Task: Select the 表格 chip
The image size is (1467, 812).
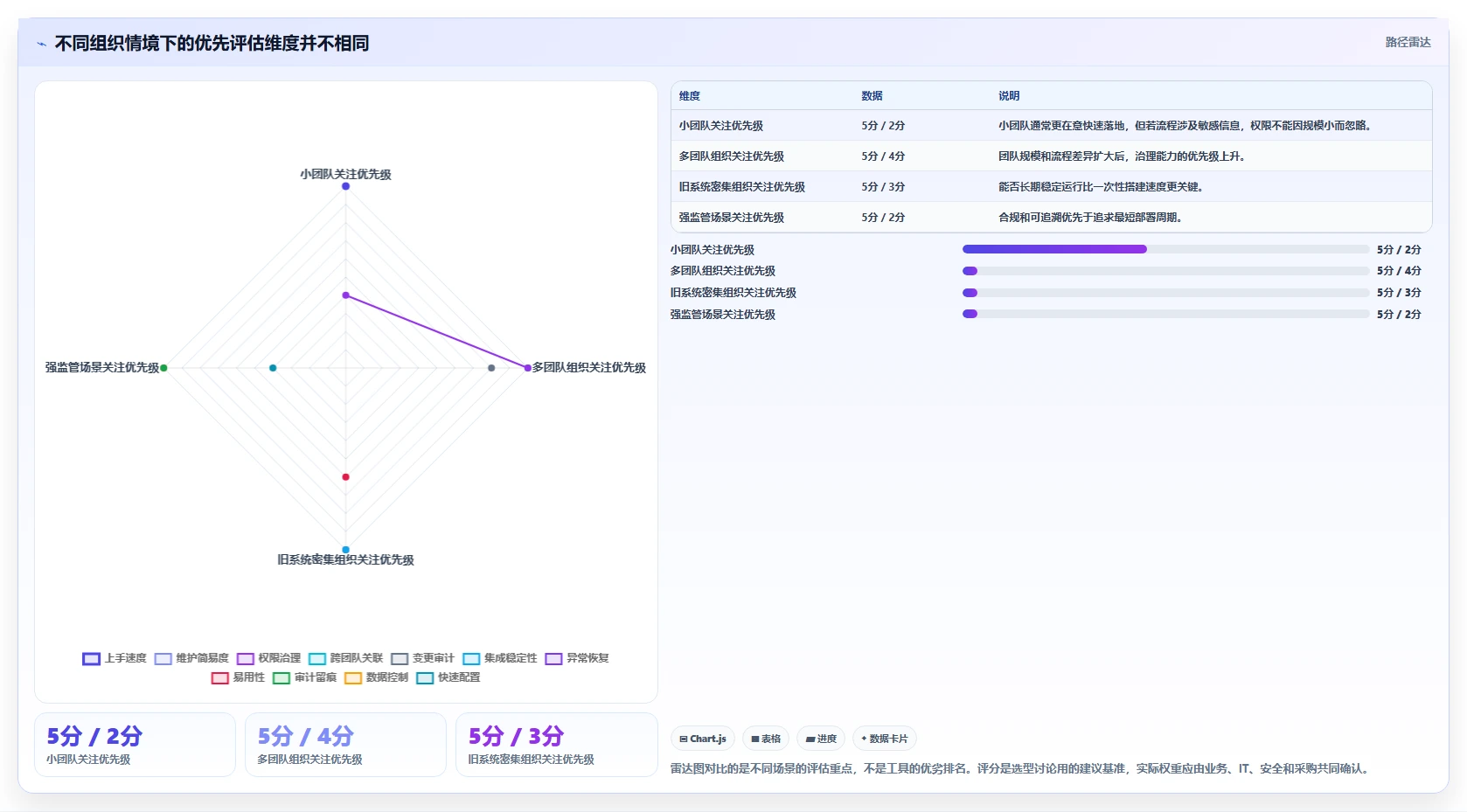Action: pos(766,739)
